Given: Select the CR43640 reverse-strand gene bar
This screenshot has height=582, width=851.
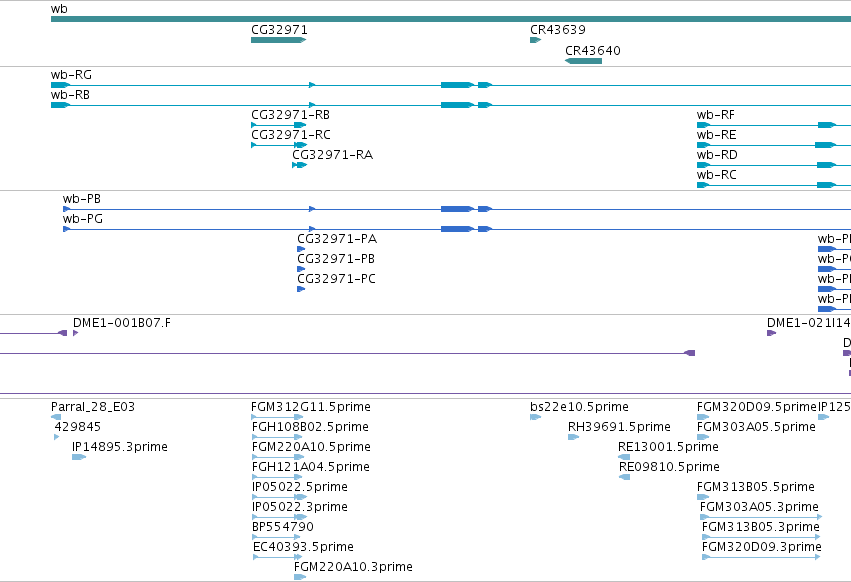Looking at the screenshot, I should click(x=583, y=61).
